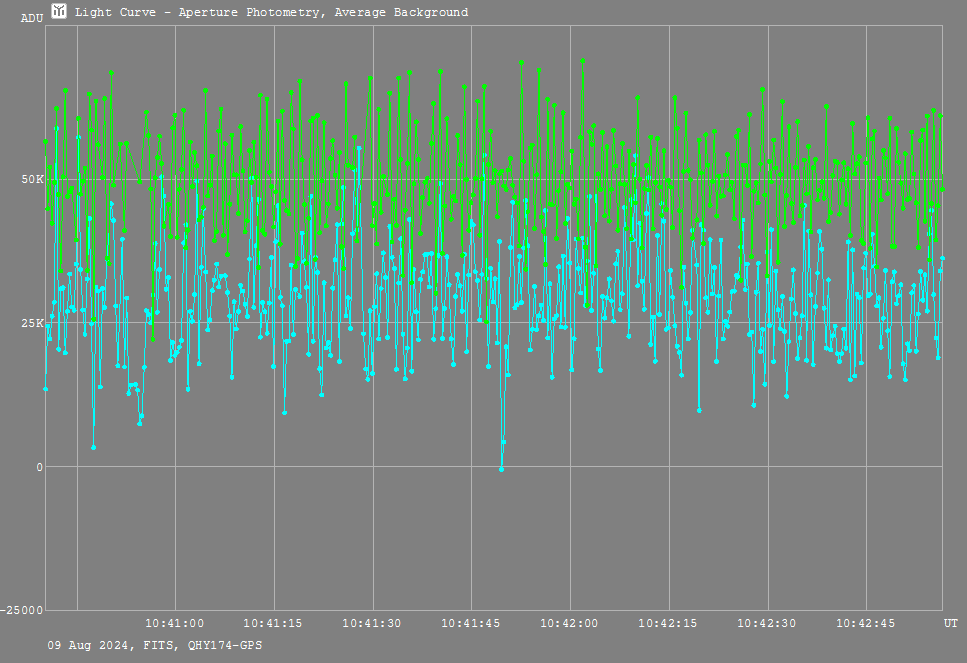Click the 'ADU' axis unit label
Viewport: 967px width, 663px height.
click(32, 19)
